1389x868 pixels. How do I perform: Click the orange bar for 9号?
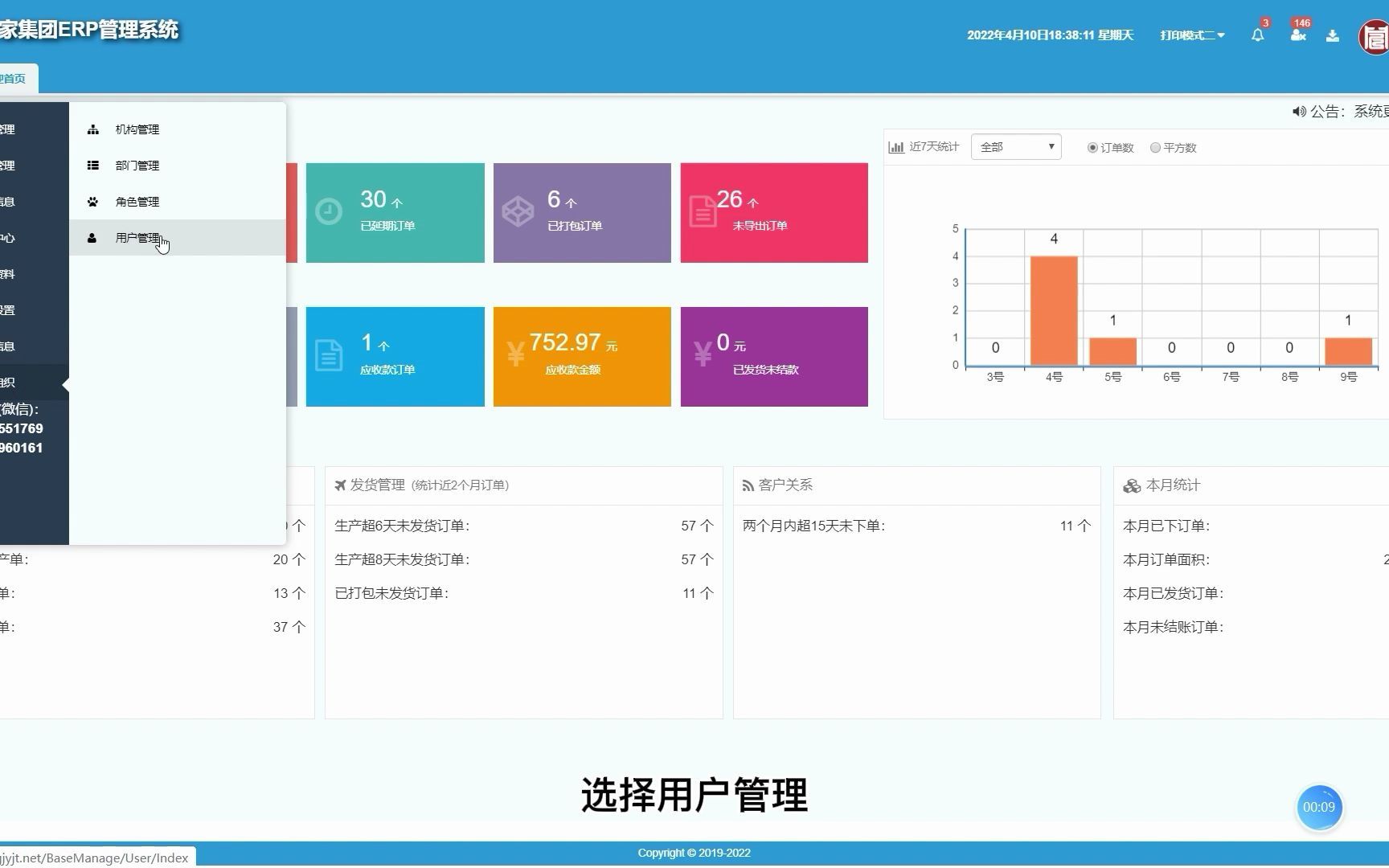tap(1348, 351)
